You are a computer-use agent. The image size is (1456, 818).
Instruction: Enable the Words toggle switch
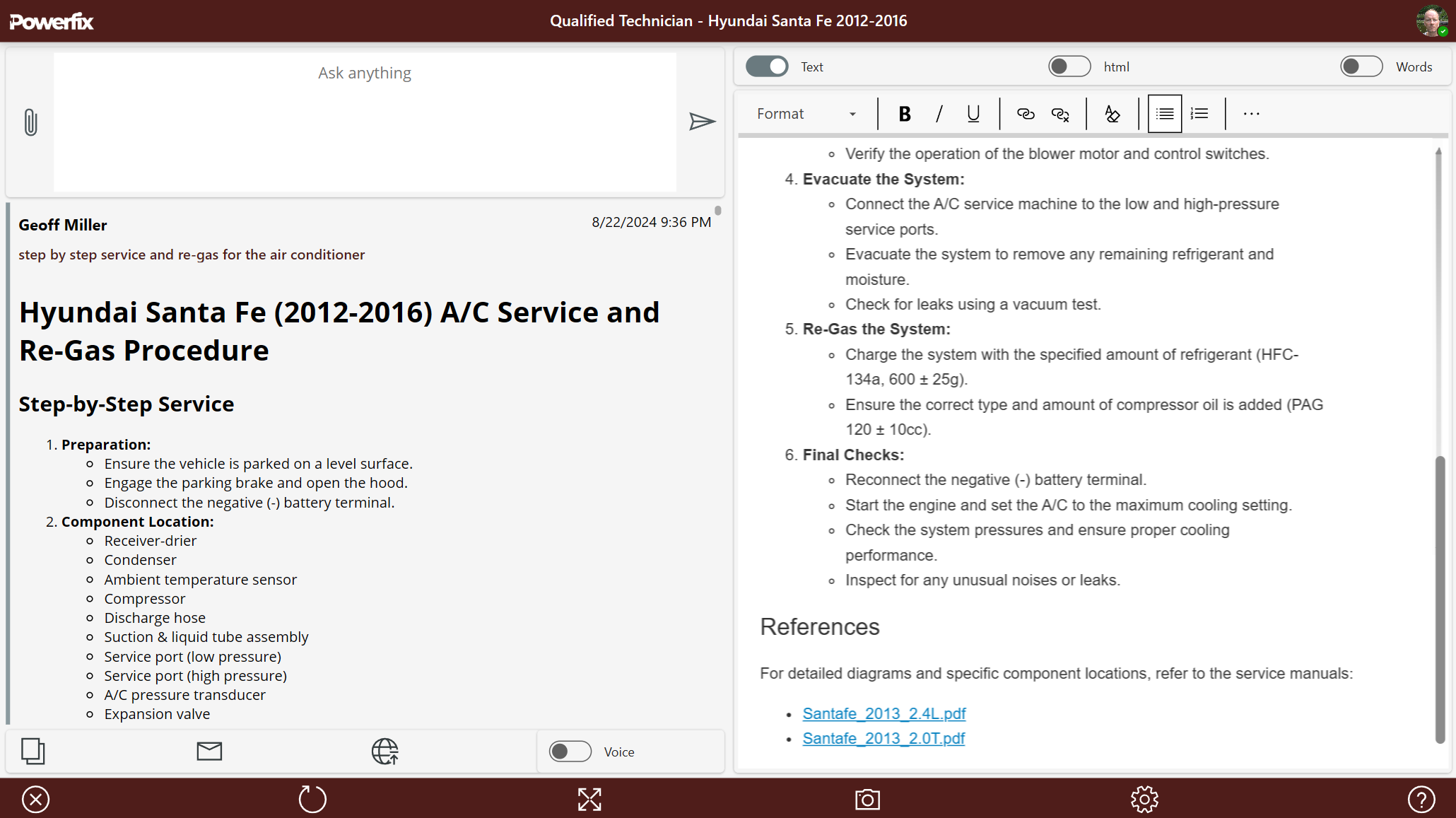tap(1361, 66)
